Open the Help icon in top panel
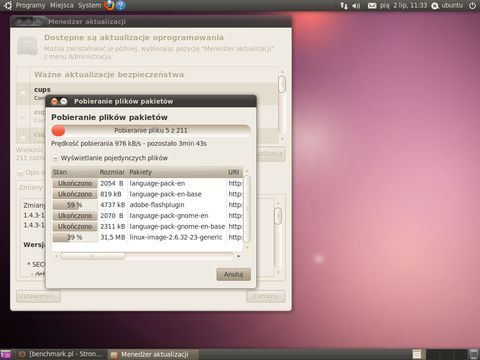 point(121,5)
